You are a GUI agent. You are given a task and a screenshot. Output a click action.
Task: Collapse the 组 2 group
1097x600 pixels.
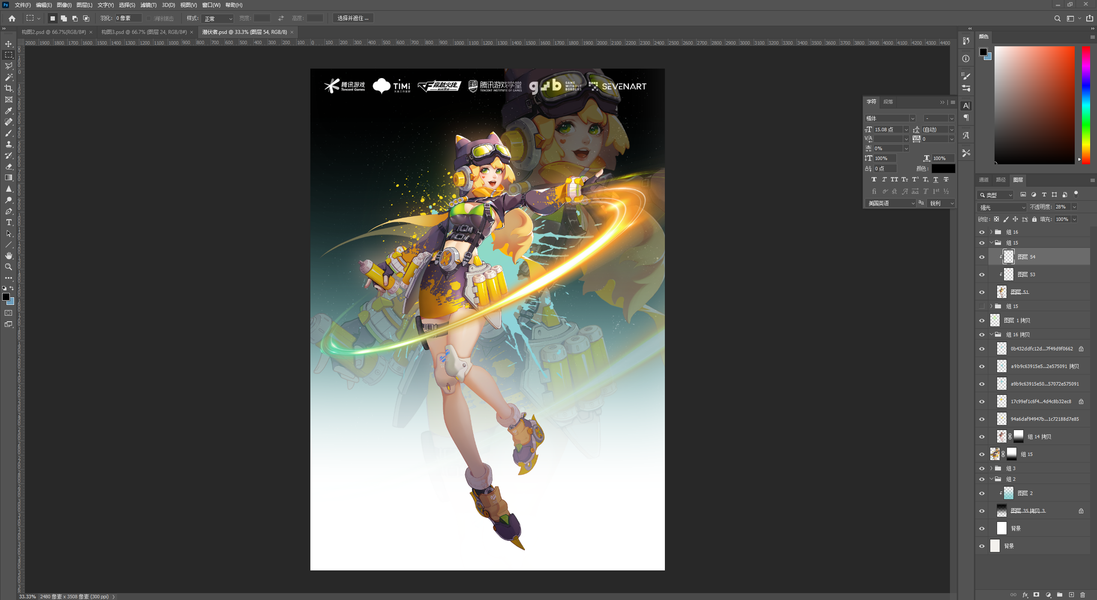(x=991, y=479)
